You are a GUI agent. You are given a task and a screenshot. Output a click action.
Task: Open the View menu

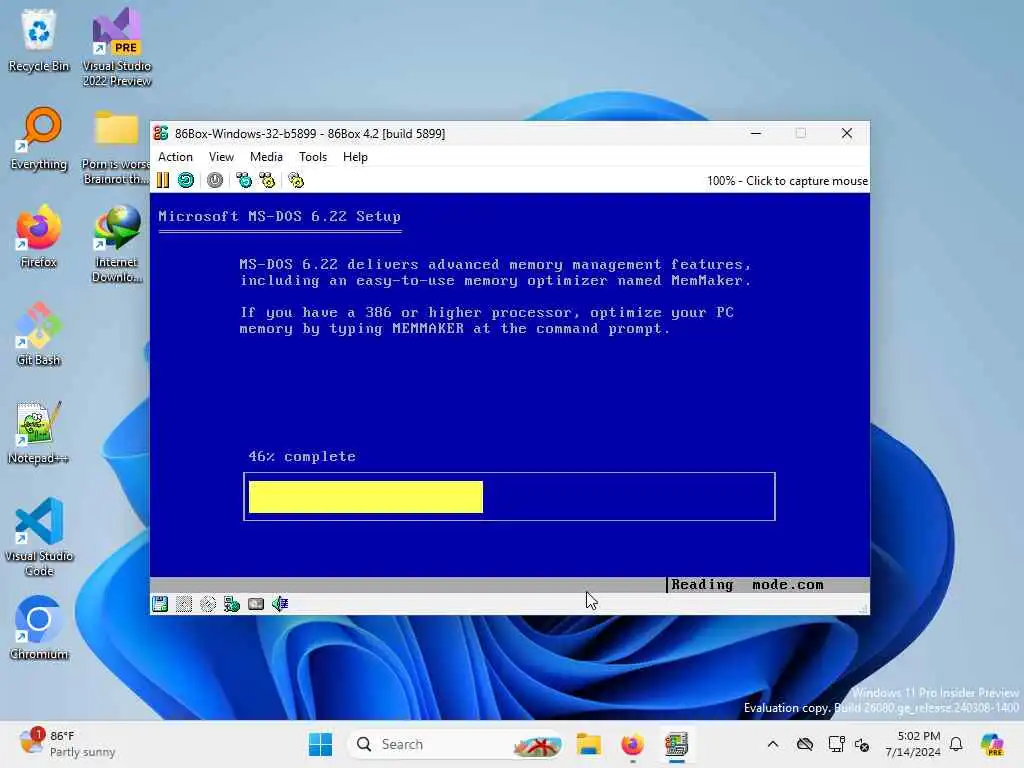coord(221,157)
